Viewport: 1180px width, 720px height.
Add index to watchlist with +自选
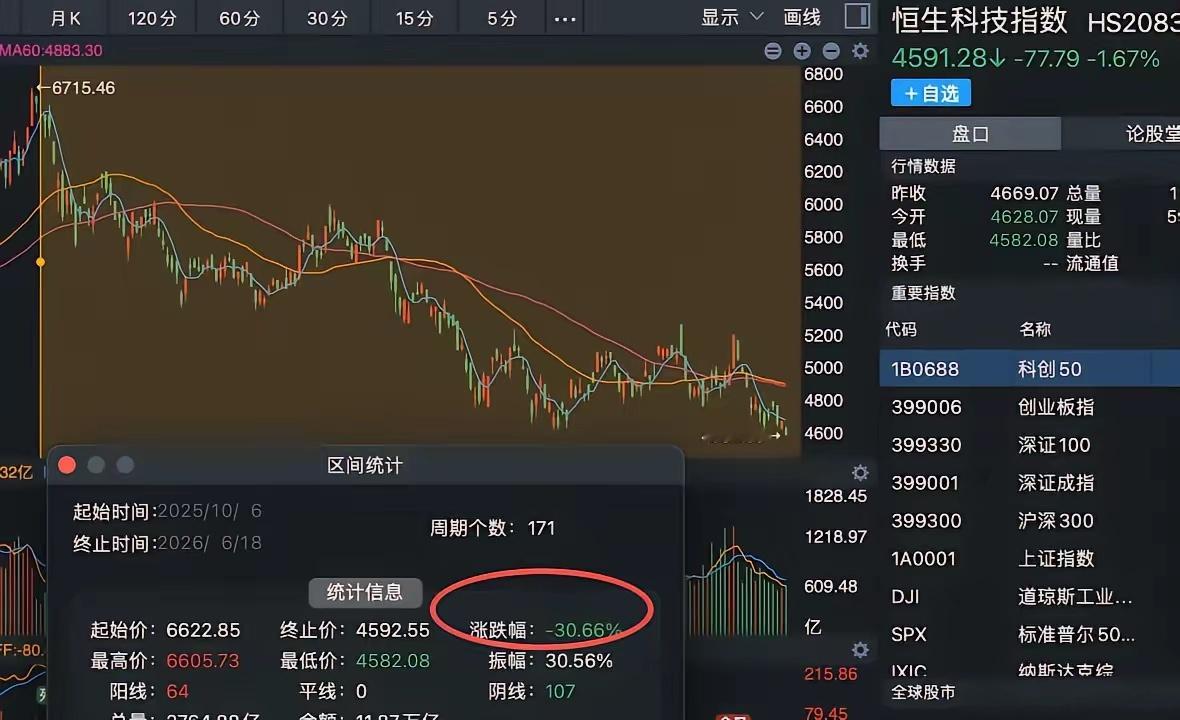click(931, 93)
